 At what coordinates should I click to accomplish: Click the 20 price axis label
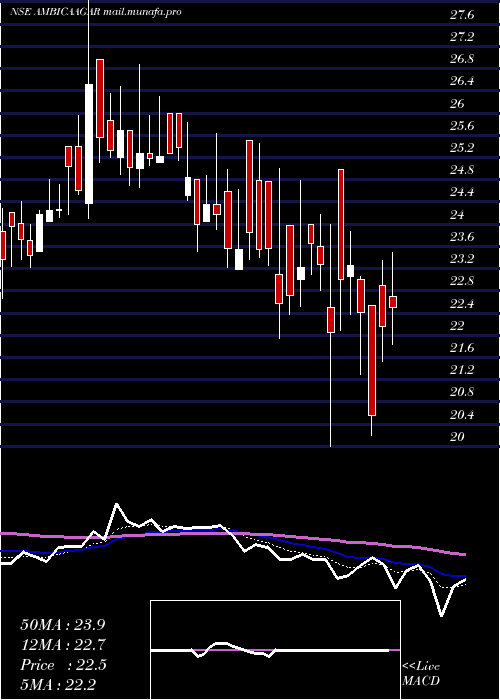458,437
